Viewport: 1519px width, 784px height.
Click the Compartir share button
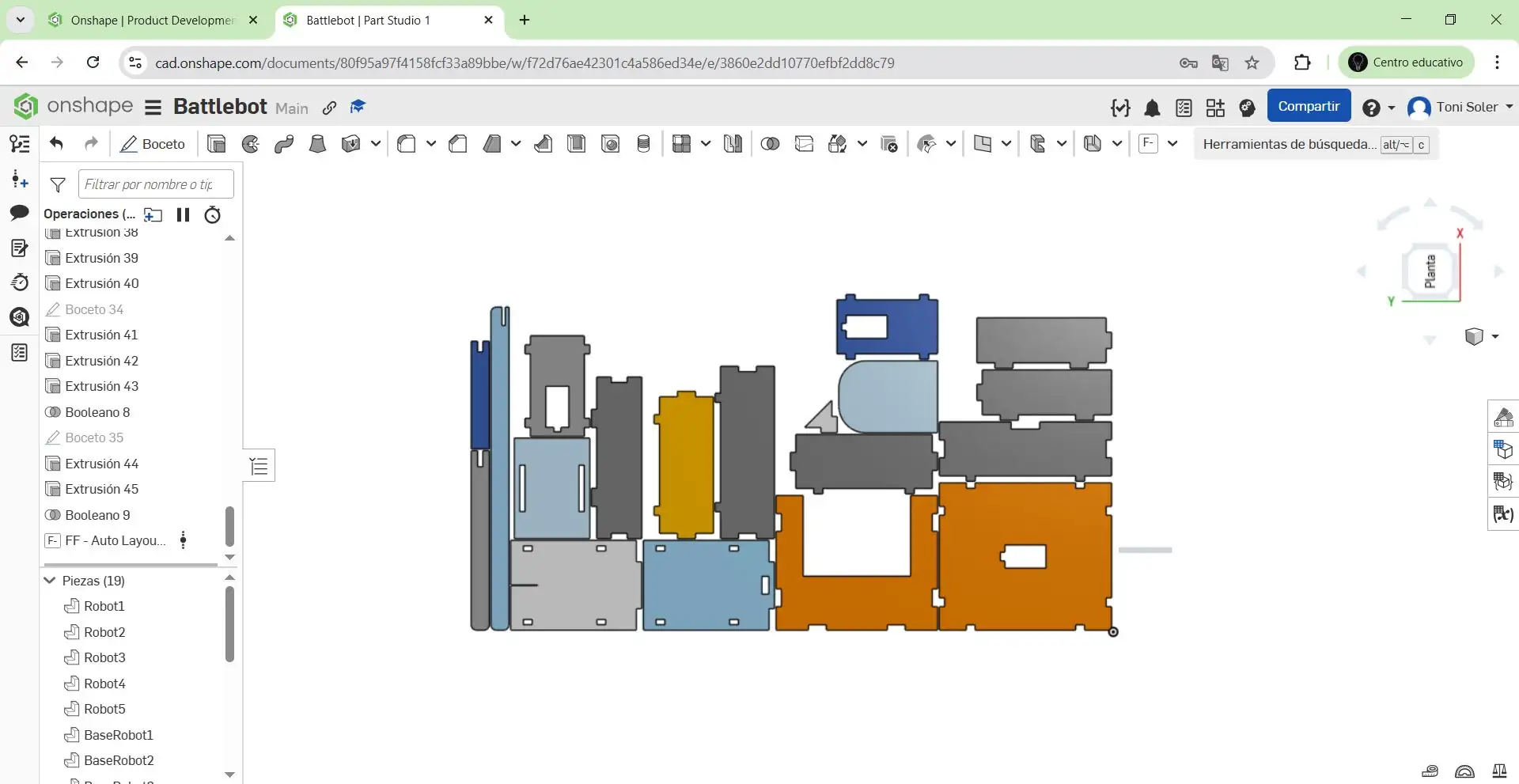1309,106
